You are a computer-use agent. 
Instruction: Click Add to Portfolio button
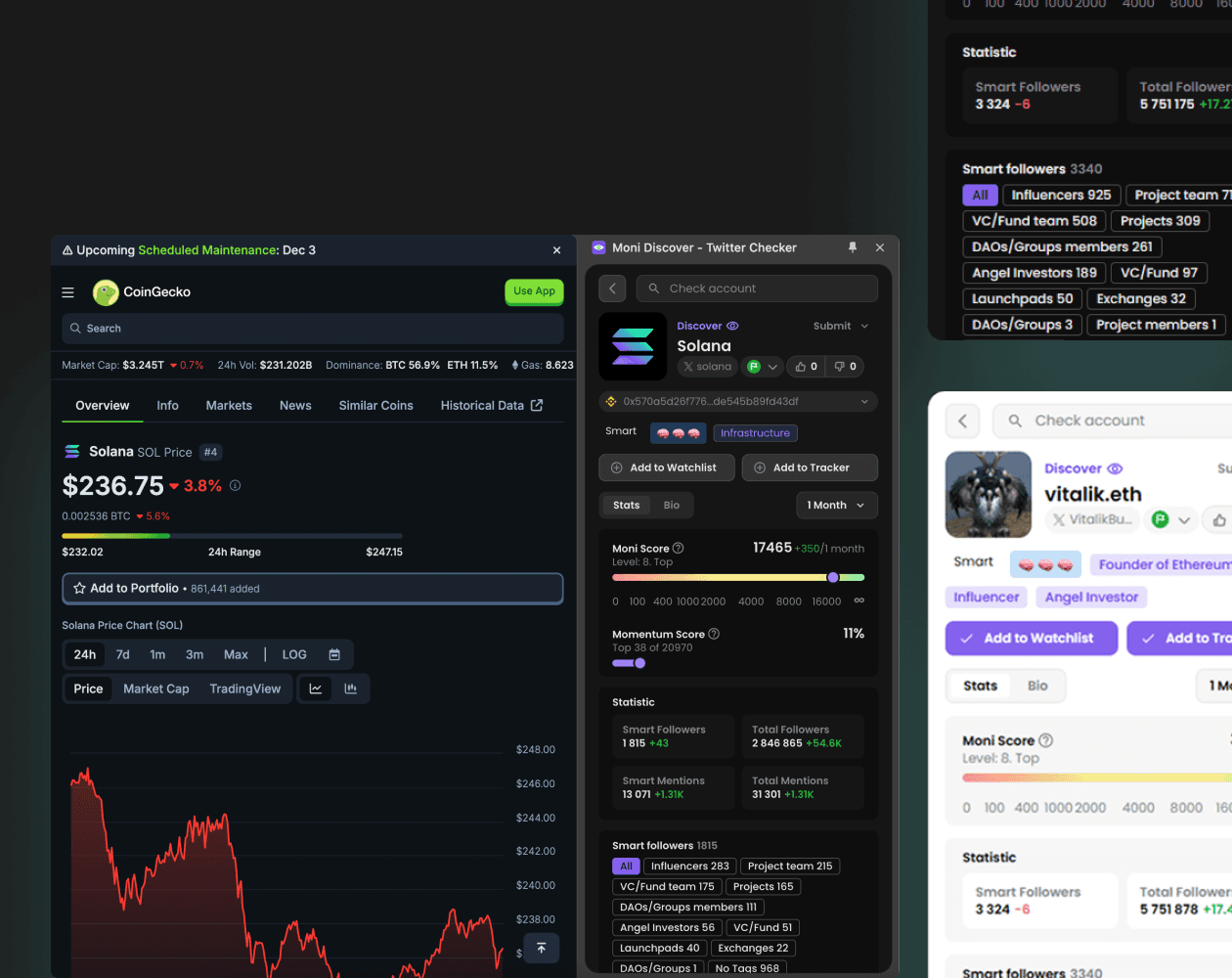point(313,589)
